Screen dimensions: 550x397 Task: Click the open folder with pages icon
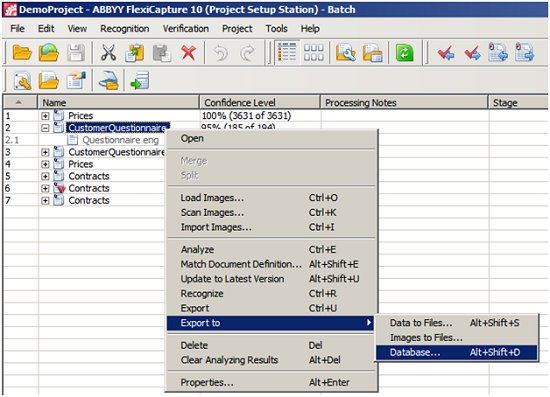point(48,81)
